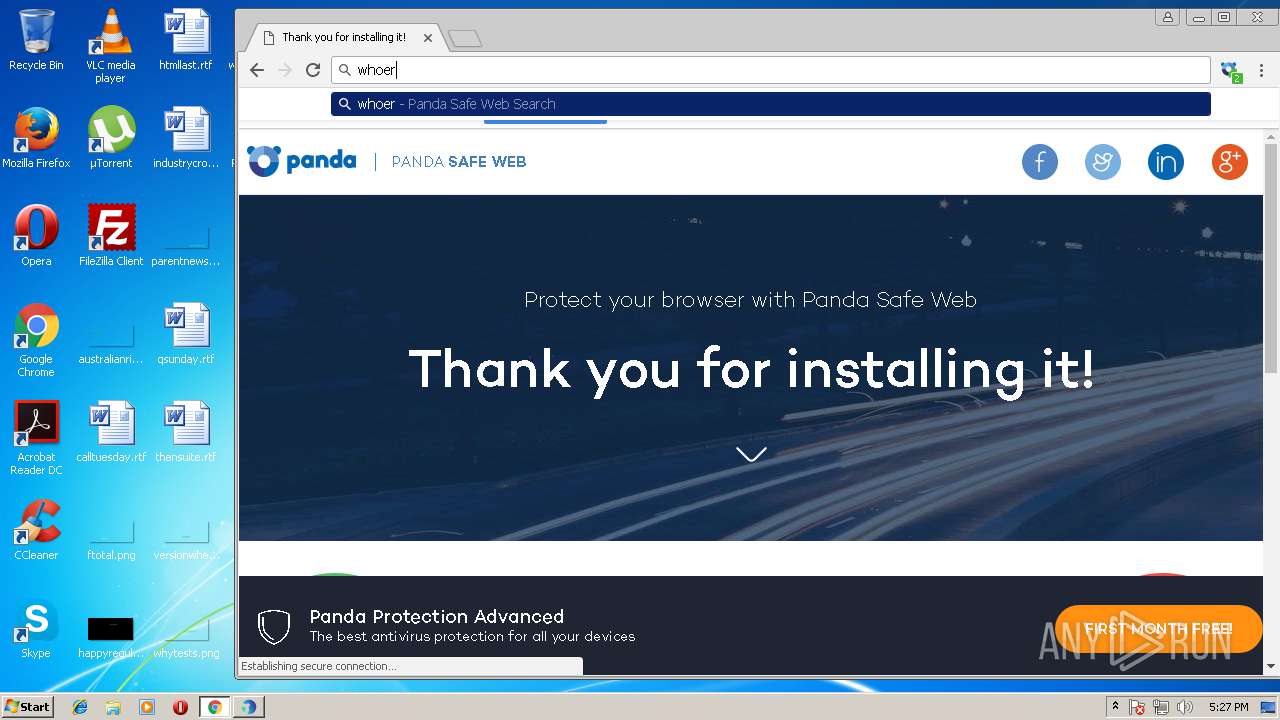The width and height of the screenshot is (1280, 720).
Task: Launch Skype desktop shortcut
Action: 36,628
